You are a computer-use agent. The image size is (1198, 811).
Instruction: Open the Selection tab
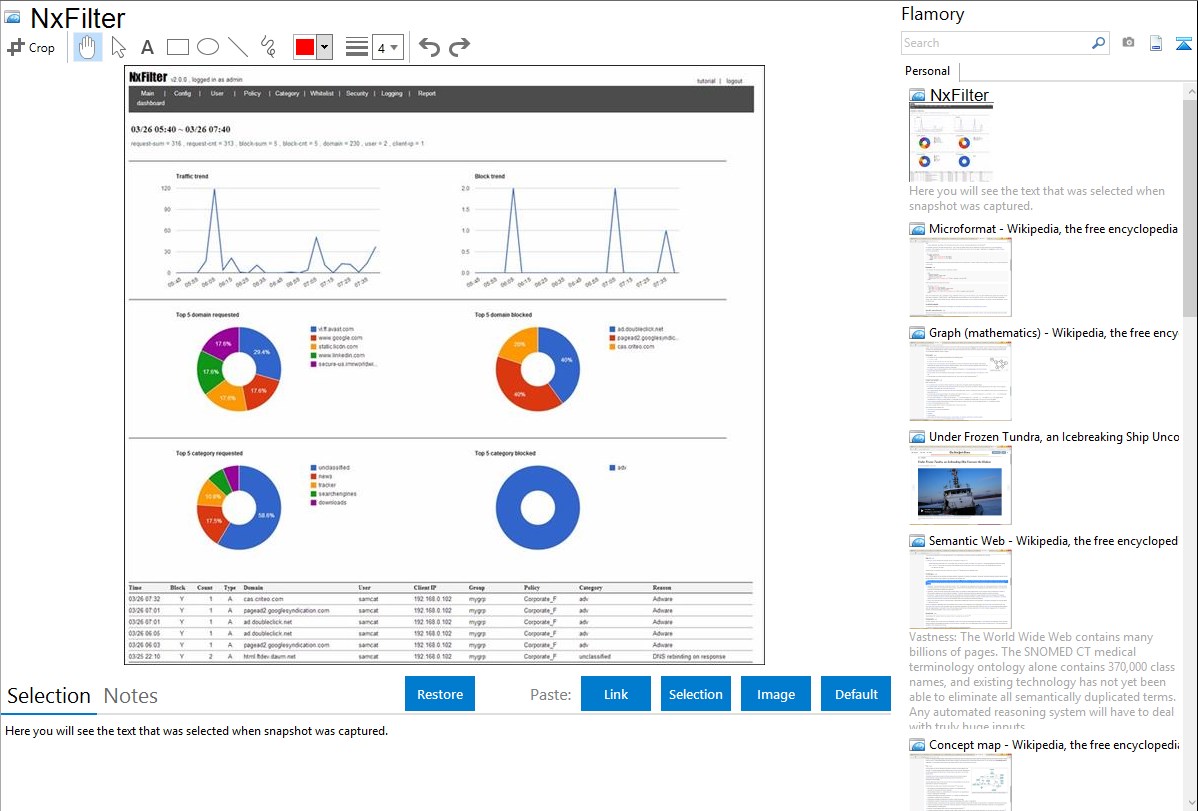tap(49, 696)
